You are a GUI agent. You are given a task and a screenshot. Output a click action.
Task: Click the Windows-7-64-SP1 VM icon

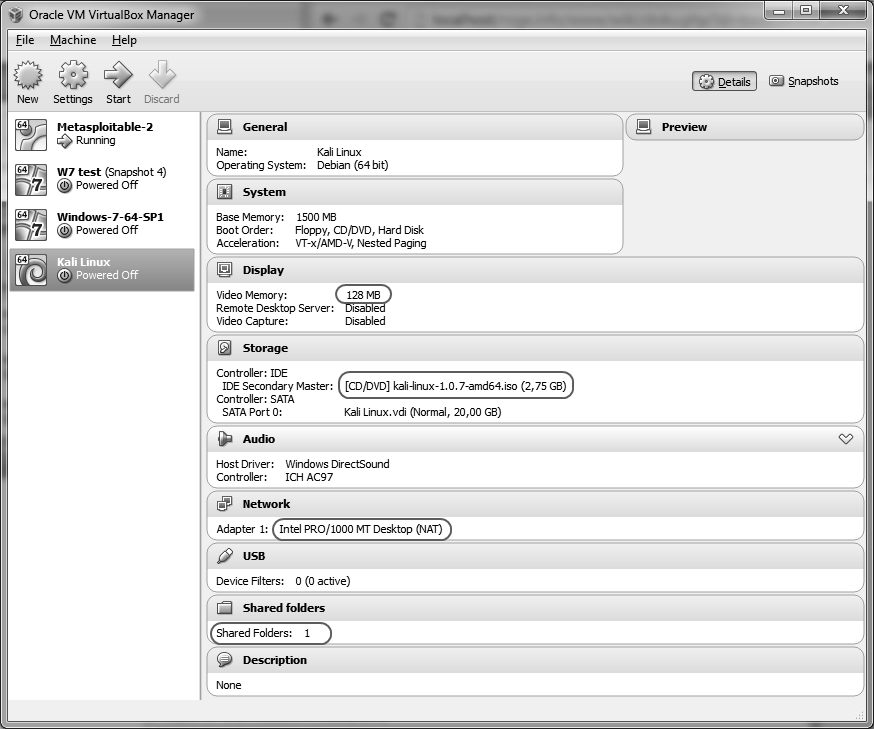point(31,224)
